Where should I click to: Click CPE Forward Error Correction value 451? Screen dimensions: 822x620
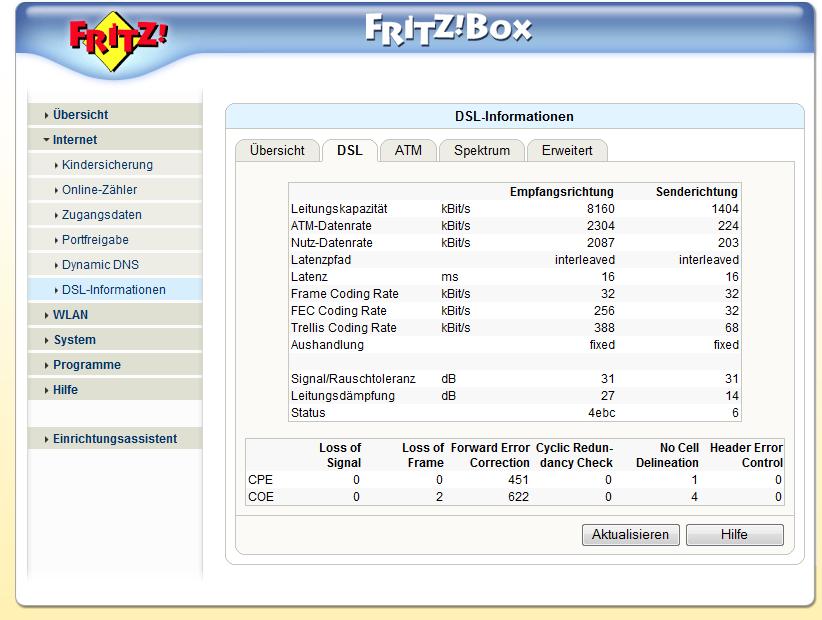point(518,480)
